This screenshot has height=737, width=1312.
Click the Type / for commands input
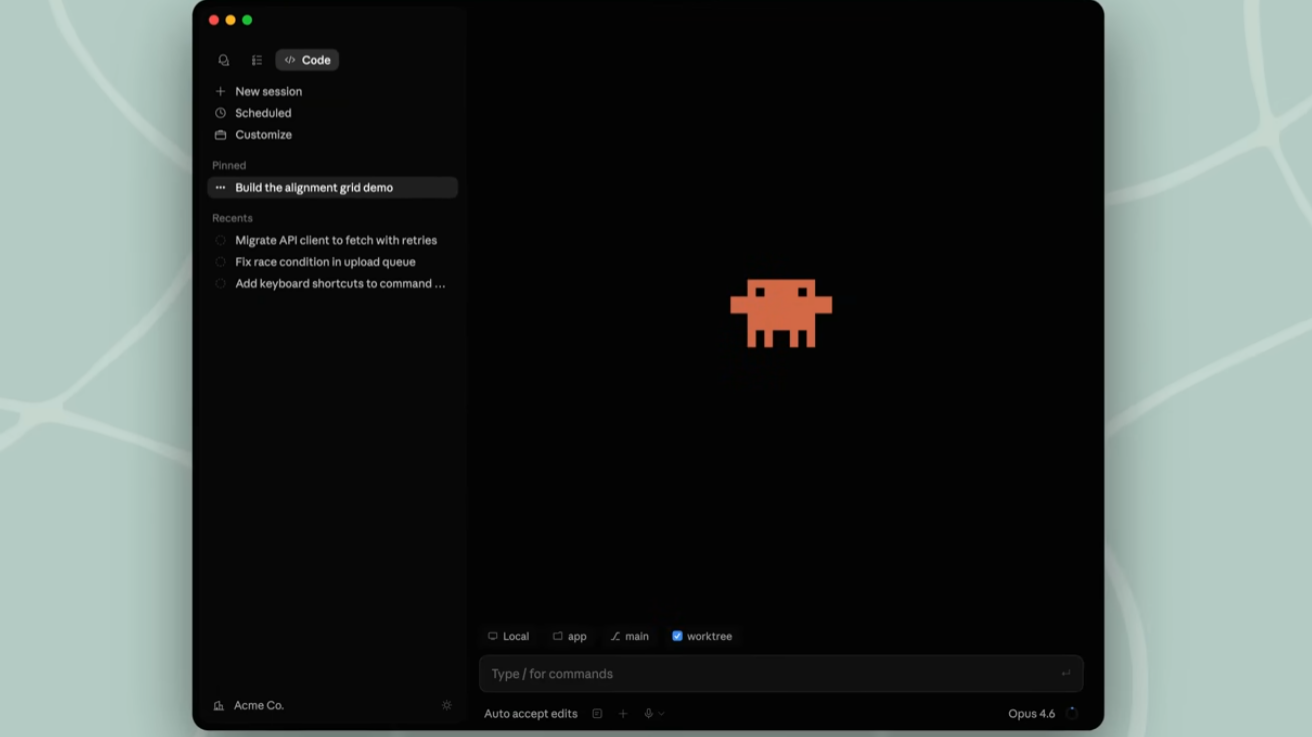770,674
